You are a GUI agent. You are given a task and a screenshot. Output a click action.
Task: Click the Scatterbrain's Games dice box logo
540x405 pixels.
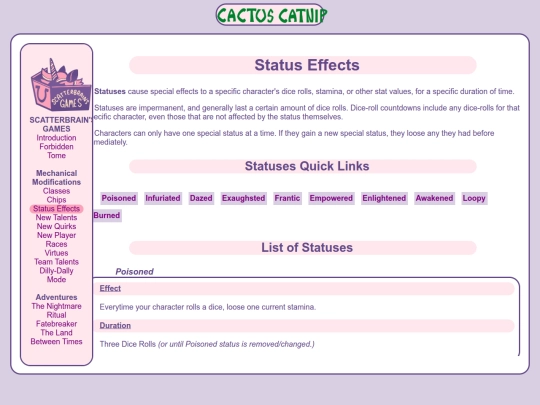coord(61,85)
